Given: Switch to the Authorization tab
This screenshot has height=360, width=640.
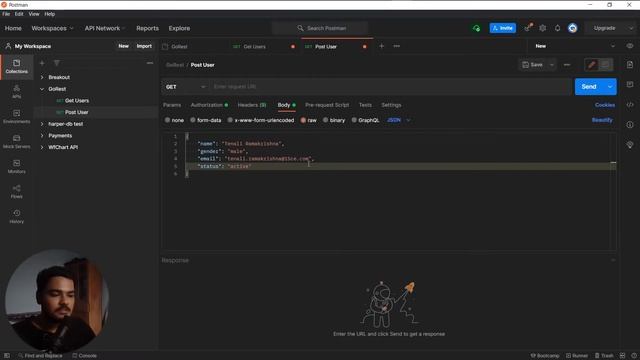Looking at the screenshot, I should click(x=209, y=105).
